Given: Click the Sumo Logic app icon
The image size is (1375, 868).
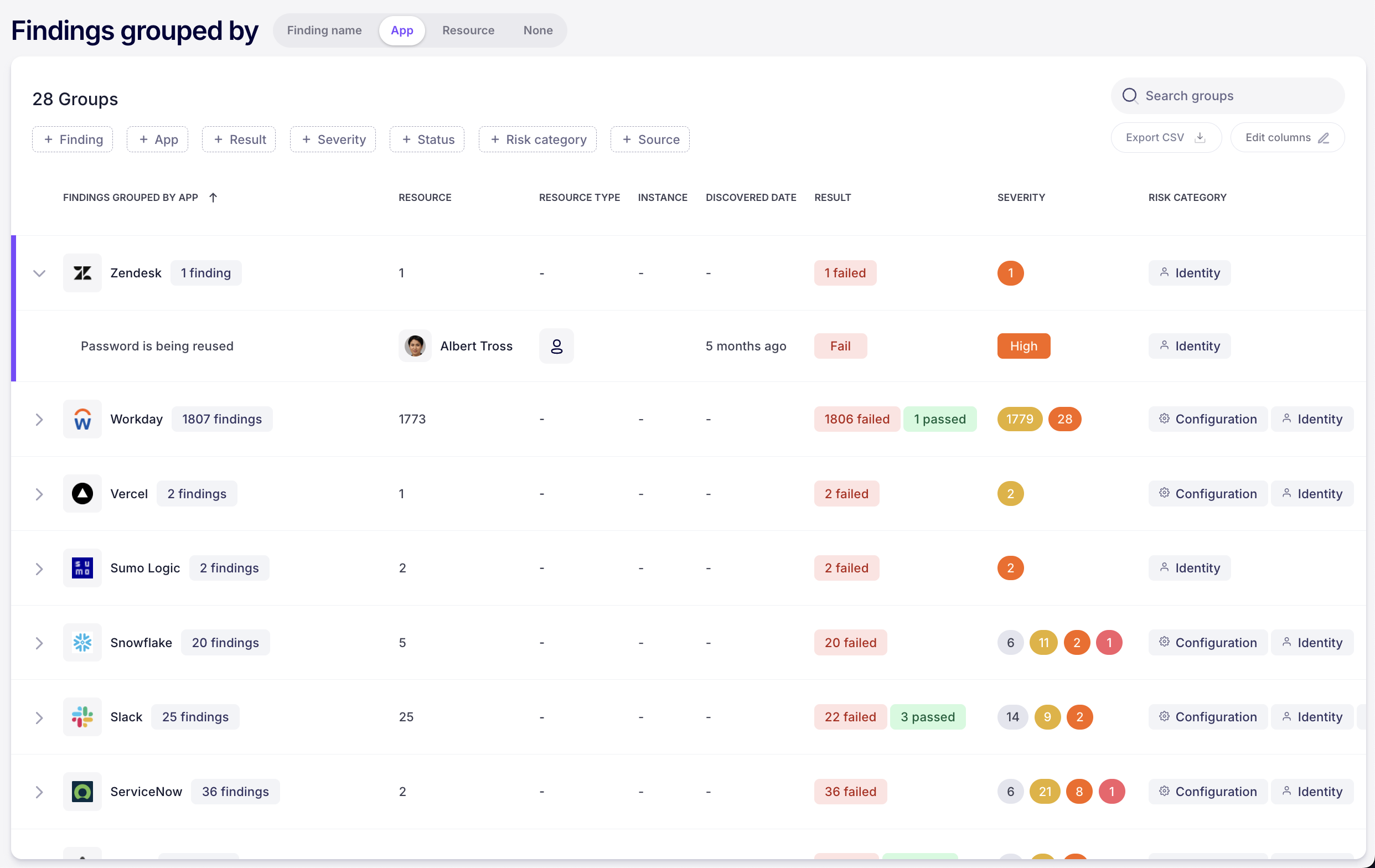Looking at the screenshot, I should tap(82, 567).
